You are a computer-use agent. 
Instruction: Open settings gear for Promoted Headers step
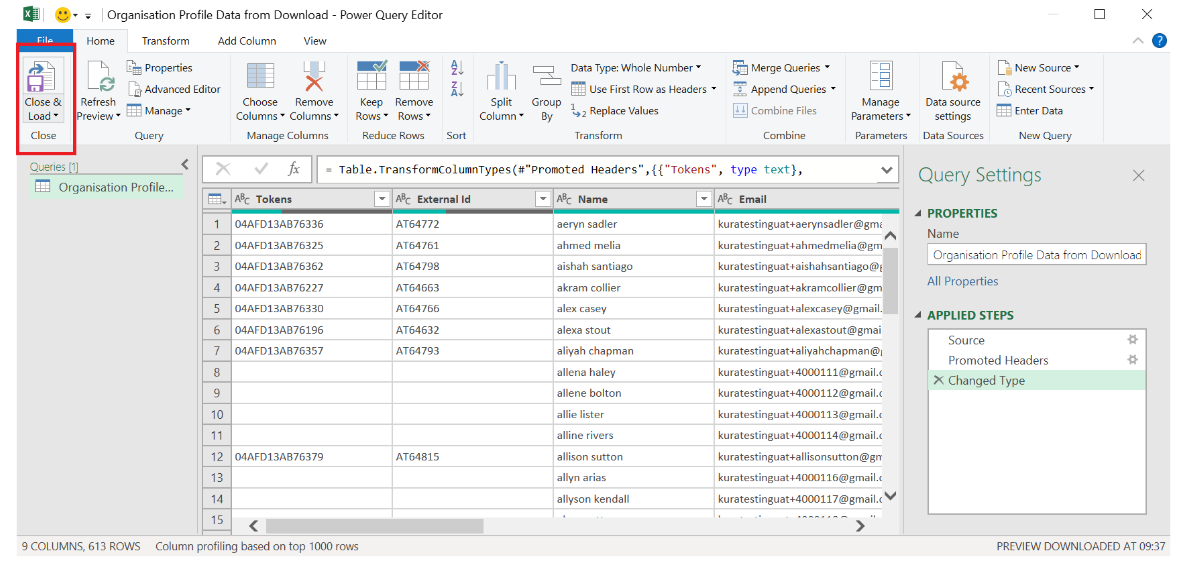pos(1133,359)
